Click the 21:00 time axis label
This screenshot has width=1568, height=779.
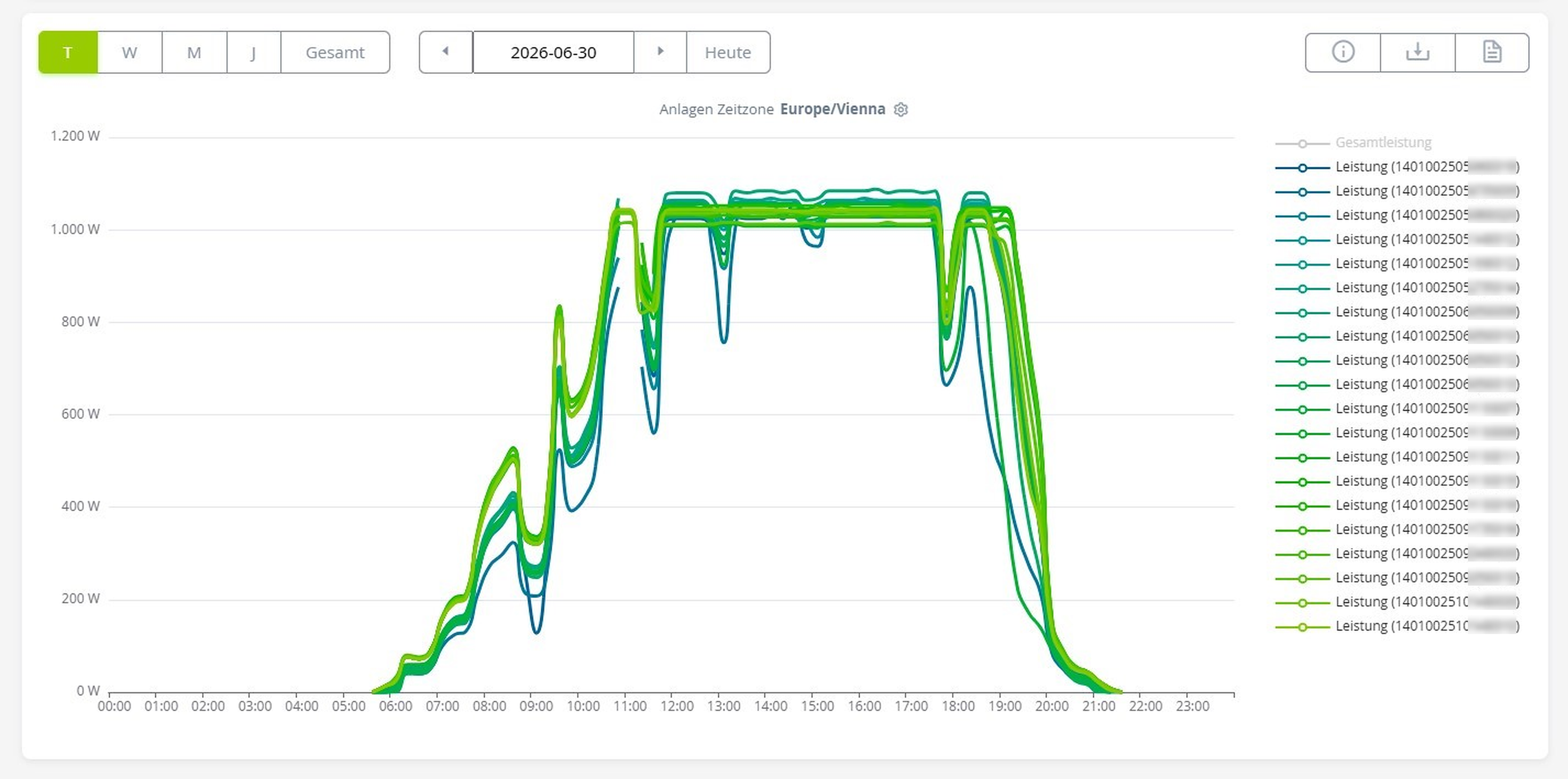[x=1099, y=707]
